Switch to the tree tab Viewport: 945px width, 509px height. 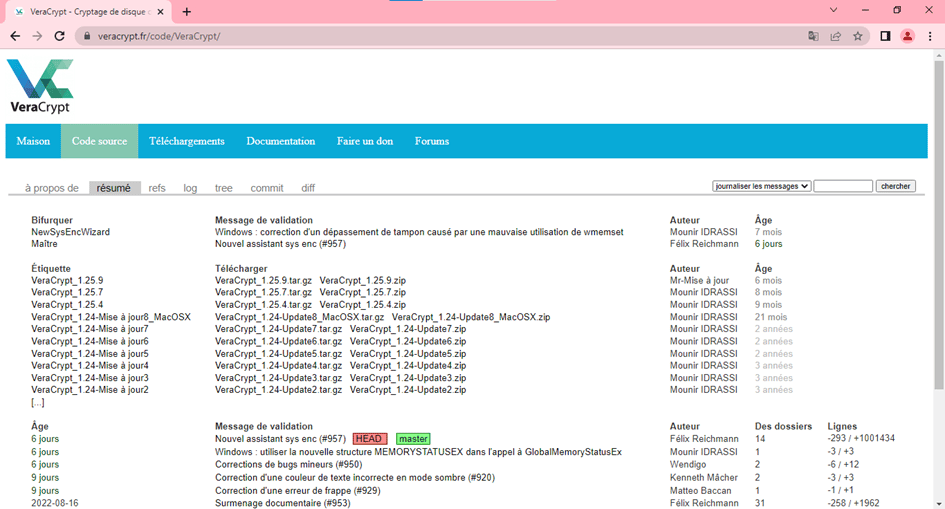(224, 188)
